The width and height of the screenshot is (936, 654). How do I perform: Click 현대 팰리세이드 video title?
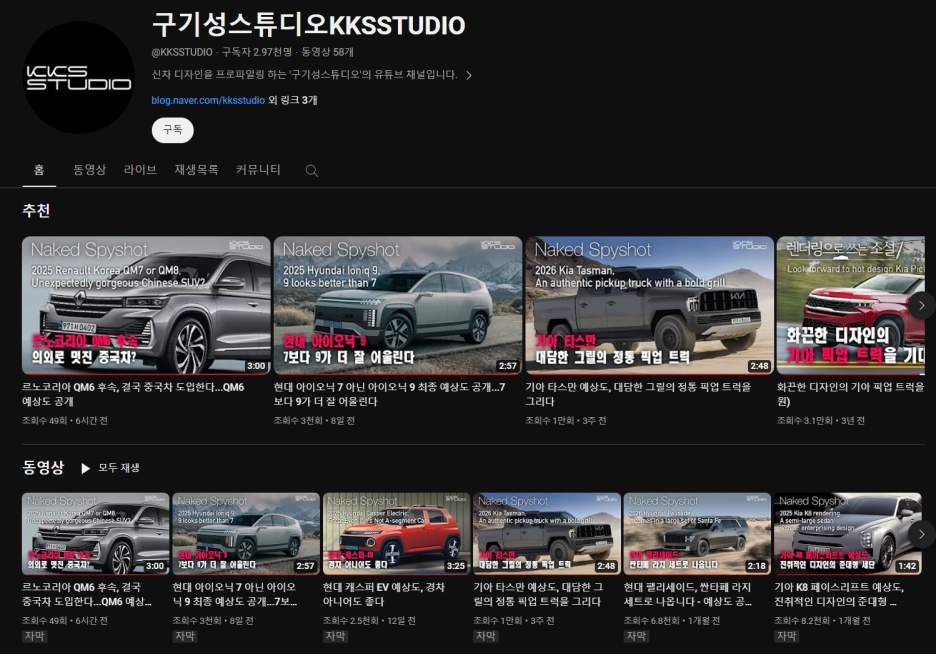(x=688, y=594)
